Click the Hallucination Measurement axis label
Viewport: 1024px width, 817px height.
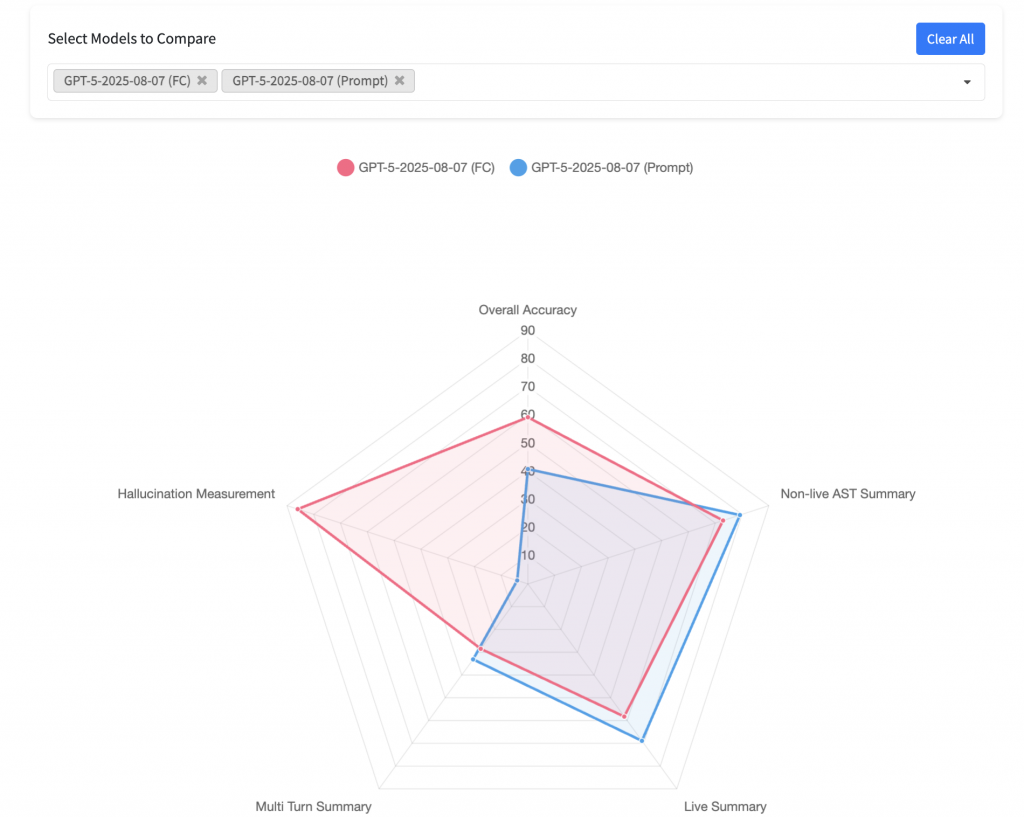click(x=196, y=494)
